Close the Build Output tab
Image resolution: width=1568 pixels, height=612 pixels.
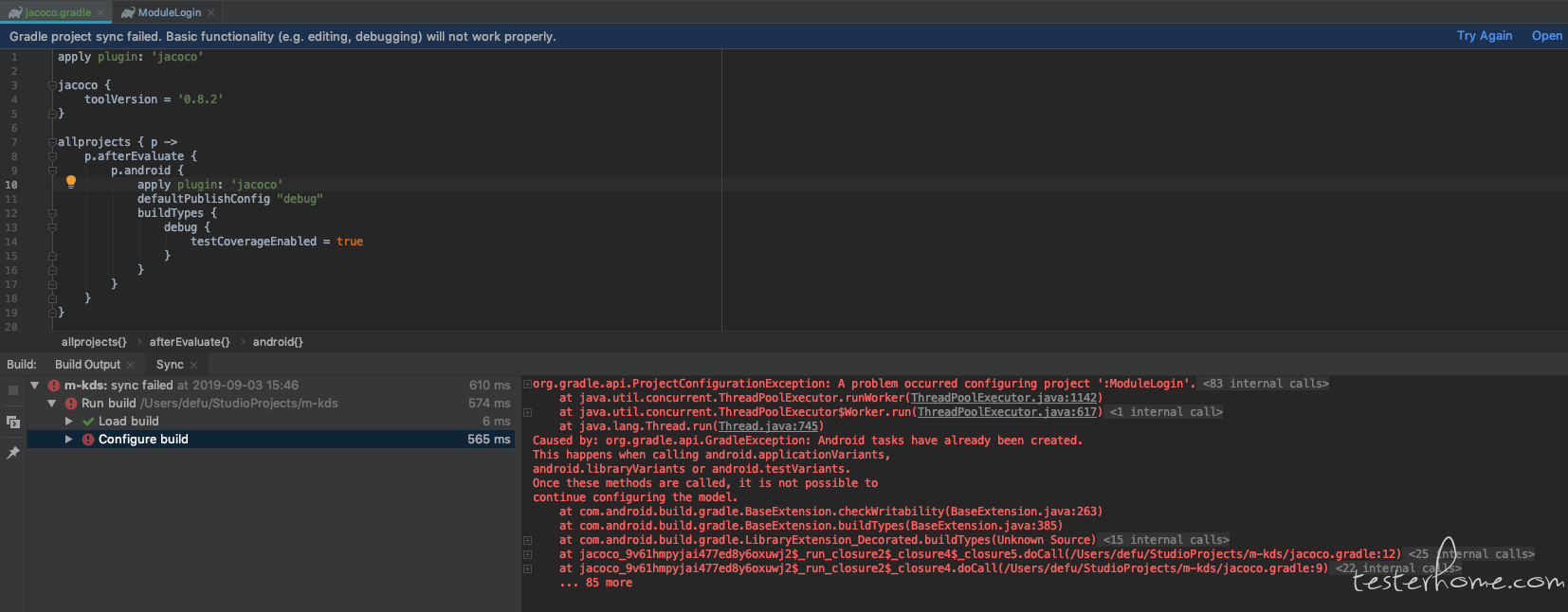pyautogui.click(x=130, y=365)
